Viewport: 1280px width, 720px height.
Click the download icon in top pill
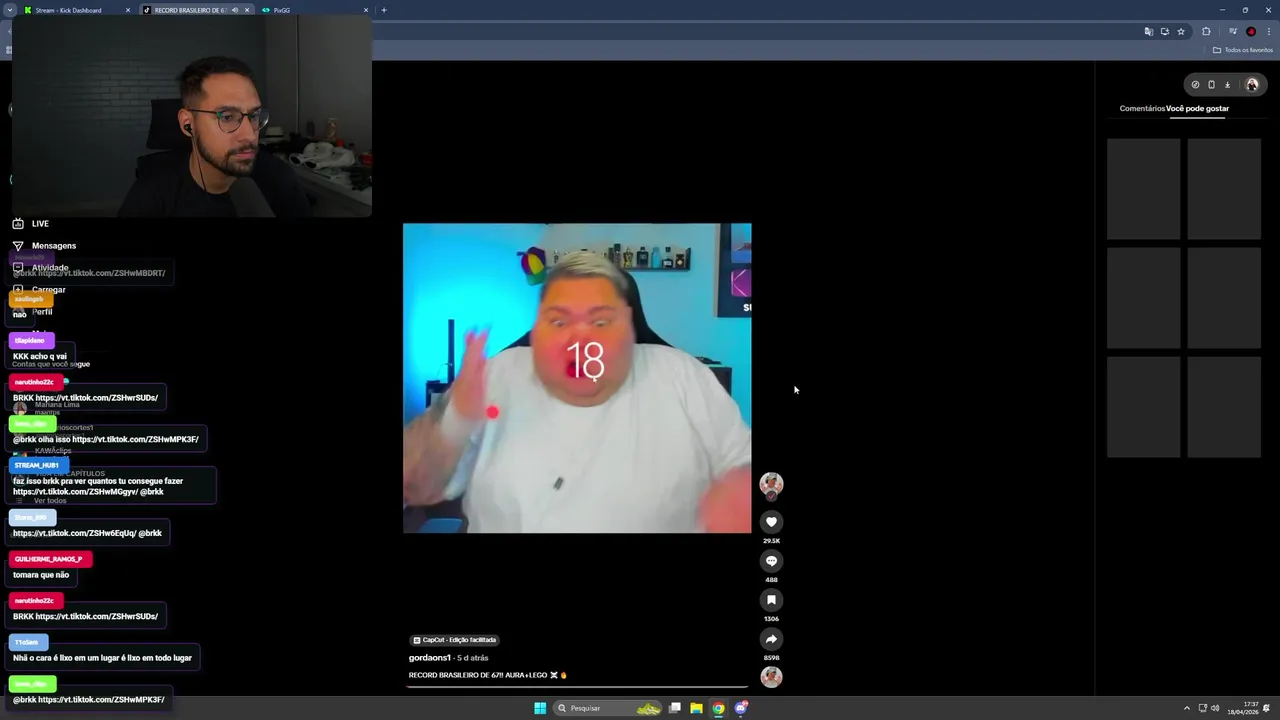[x=1227, y=85]
